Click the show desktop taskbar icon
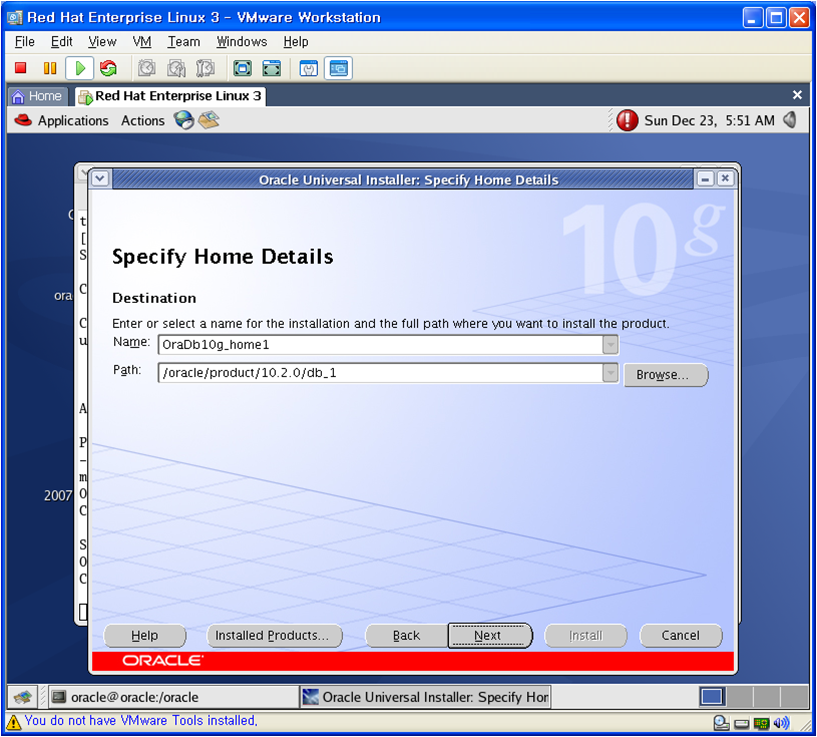The image size is (817, 737). click(x=22, y=697)
